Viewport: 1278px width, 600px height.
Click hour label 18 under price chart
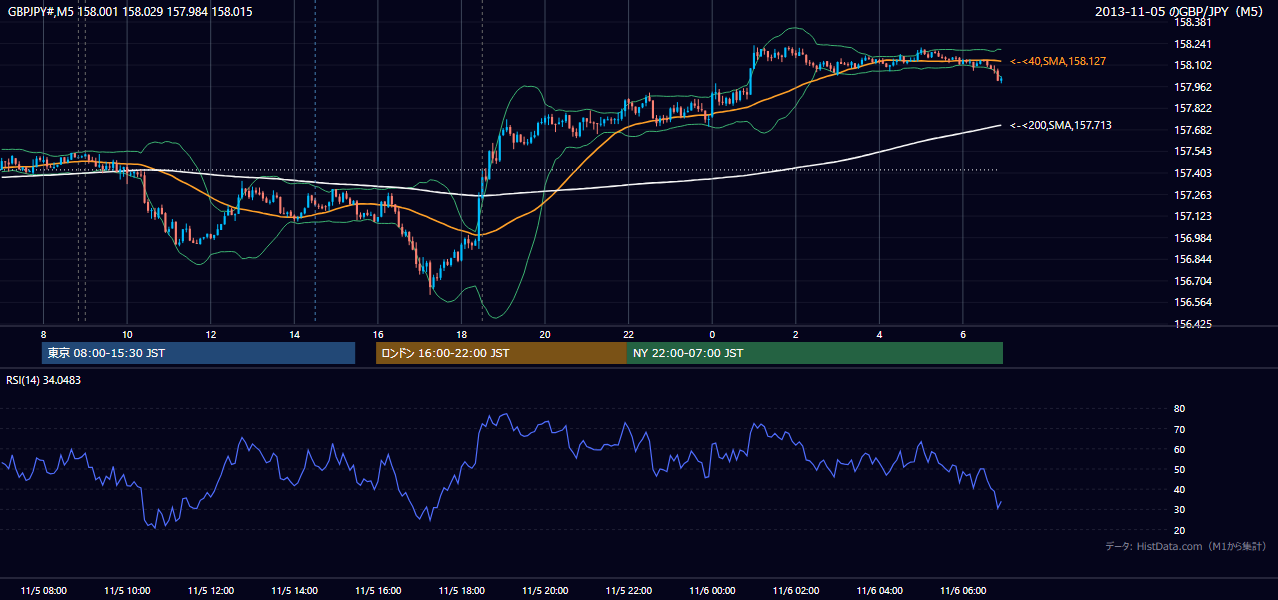tap(461, 334)
